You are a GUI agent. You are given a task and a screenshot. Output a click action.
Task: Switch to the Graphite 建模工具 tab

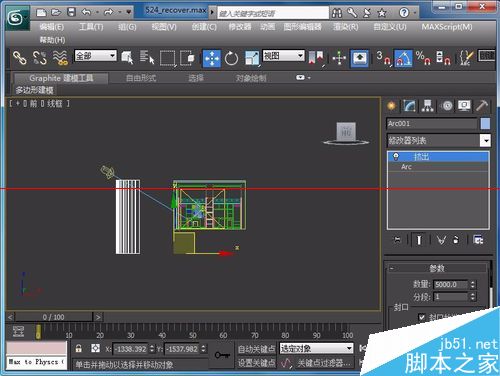click(x=61, y=78)
